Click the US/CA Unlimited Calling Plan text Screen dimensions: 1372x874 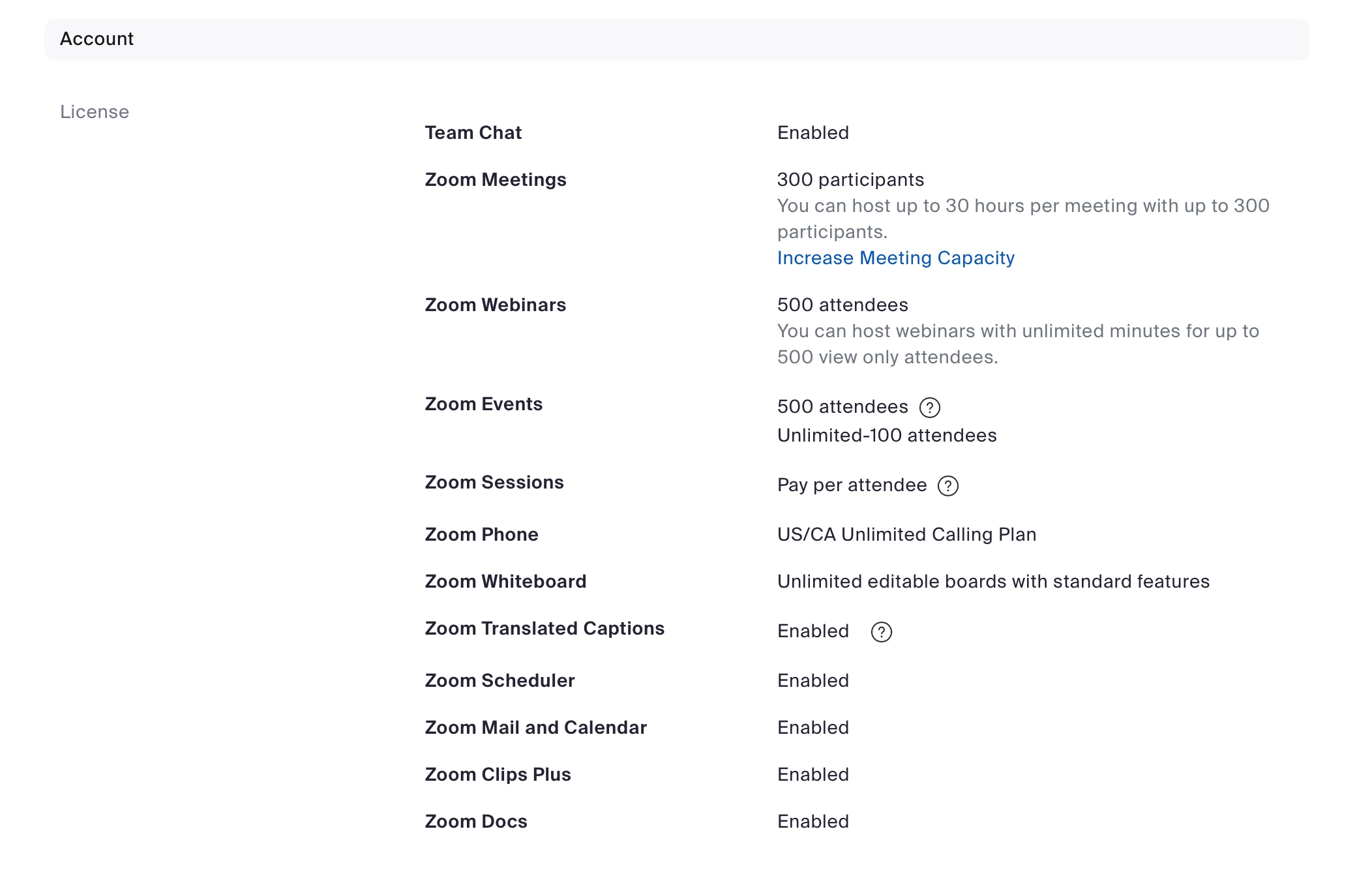tap(906, 535)
